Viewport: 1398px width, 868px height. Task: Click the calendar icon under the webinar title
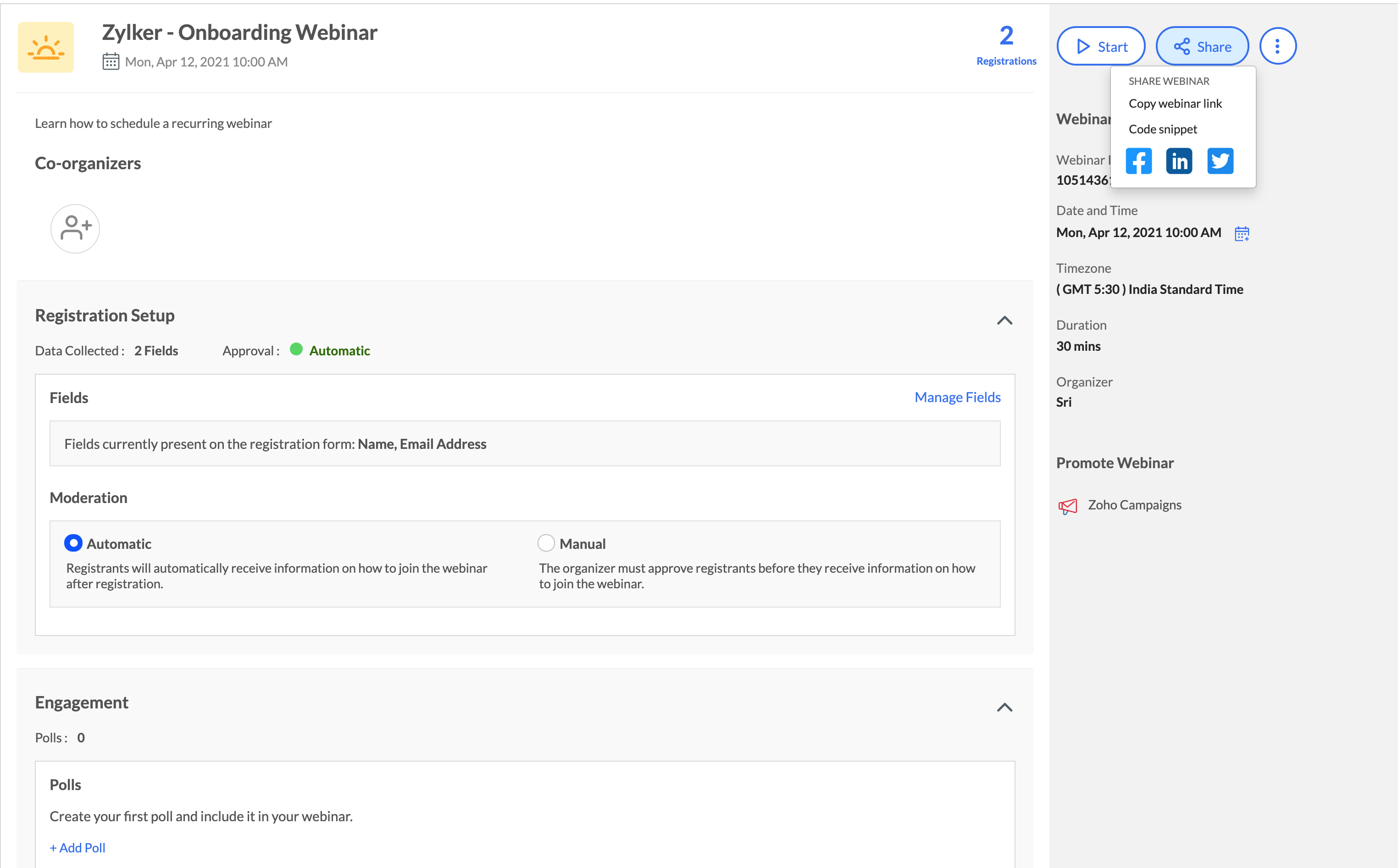click(110, 61)
